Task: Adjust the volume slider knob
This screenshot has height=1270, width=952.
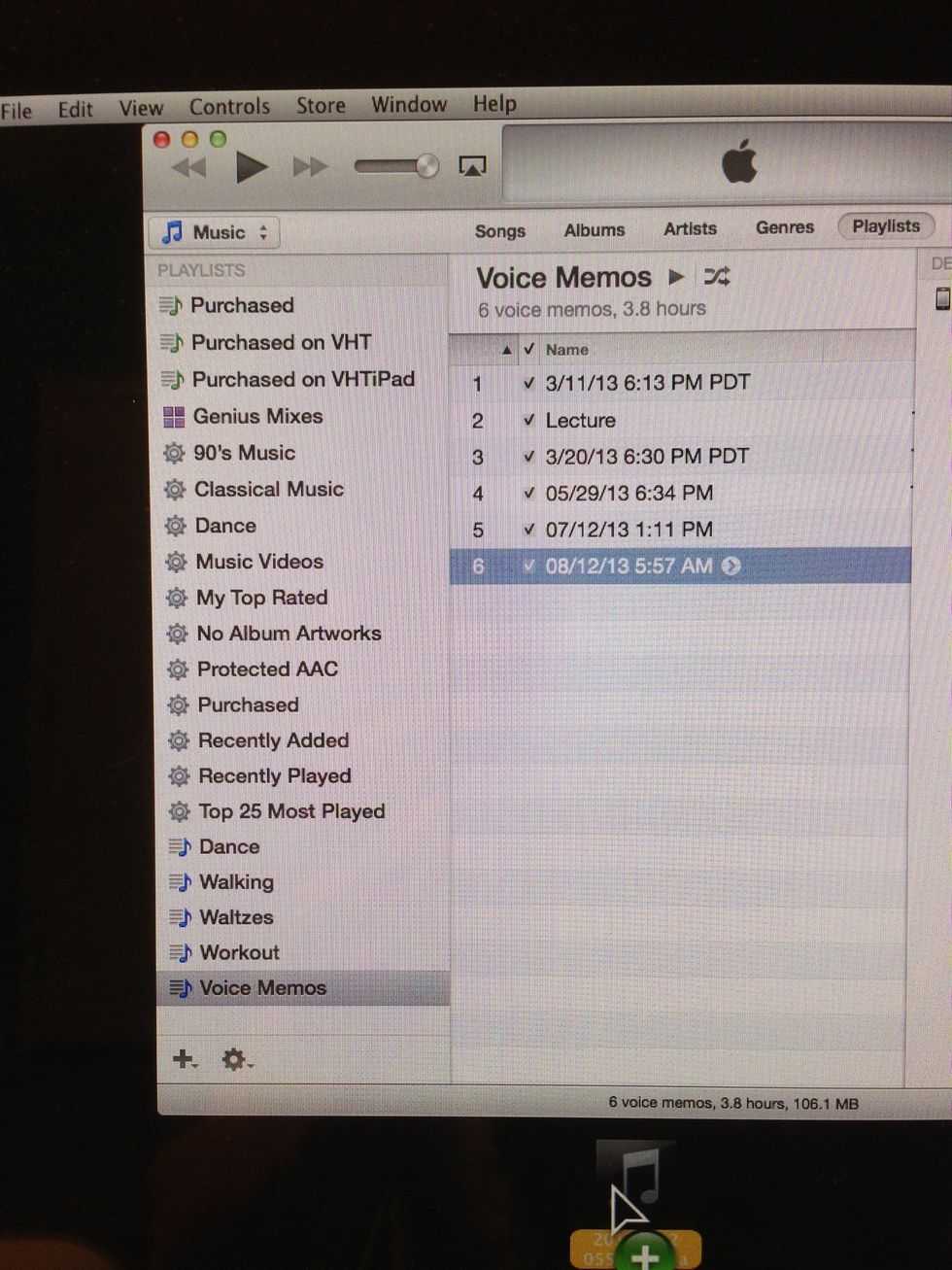Action: pos(425,166)
